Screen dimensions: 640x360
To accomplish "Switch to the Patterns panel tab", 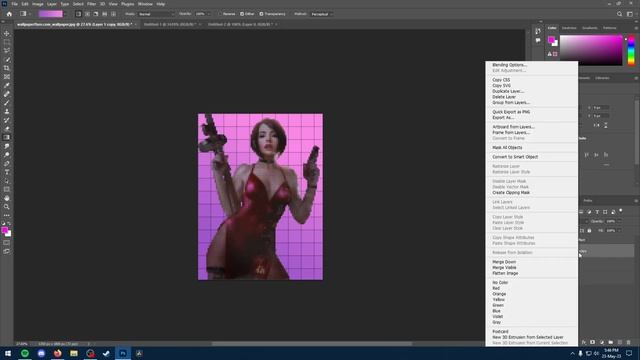I will pos(609,28).
